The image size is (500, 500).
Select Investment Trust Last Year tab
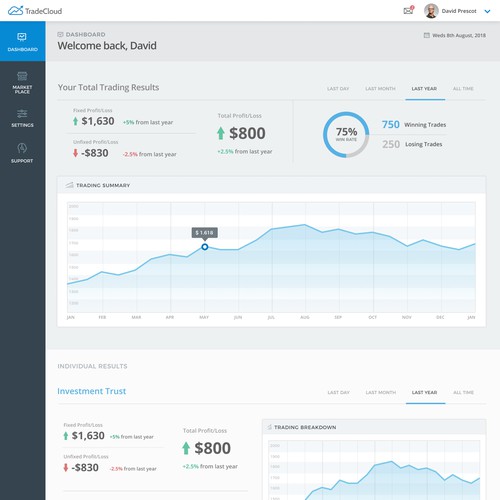(424, 392)
